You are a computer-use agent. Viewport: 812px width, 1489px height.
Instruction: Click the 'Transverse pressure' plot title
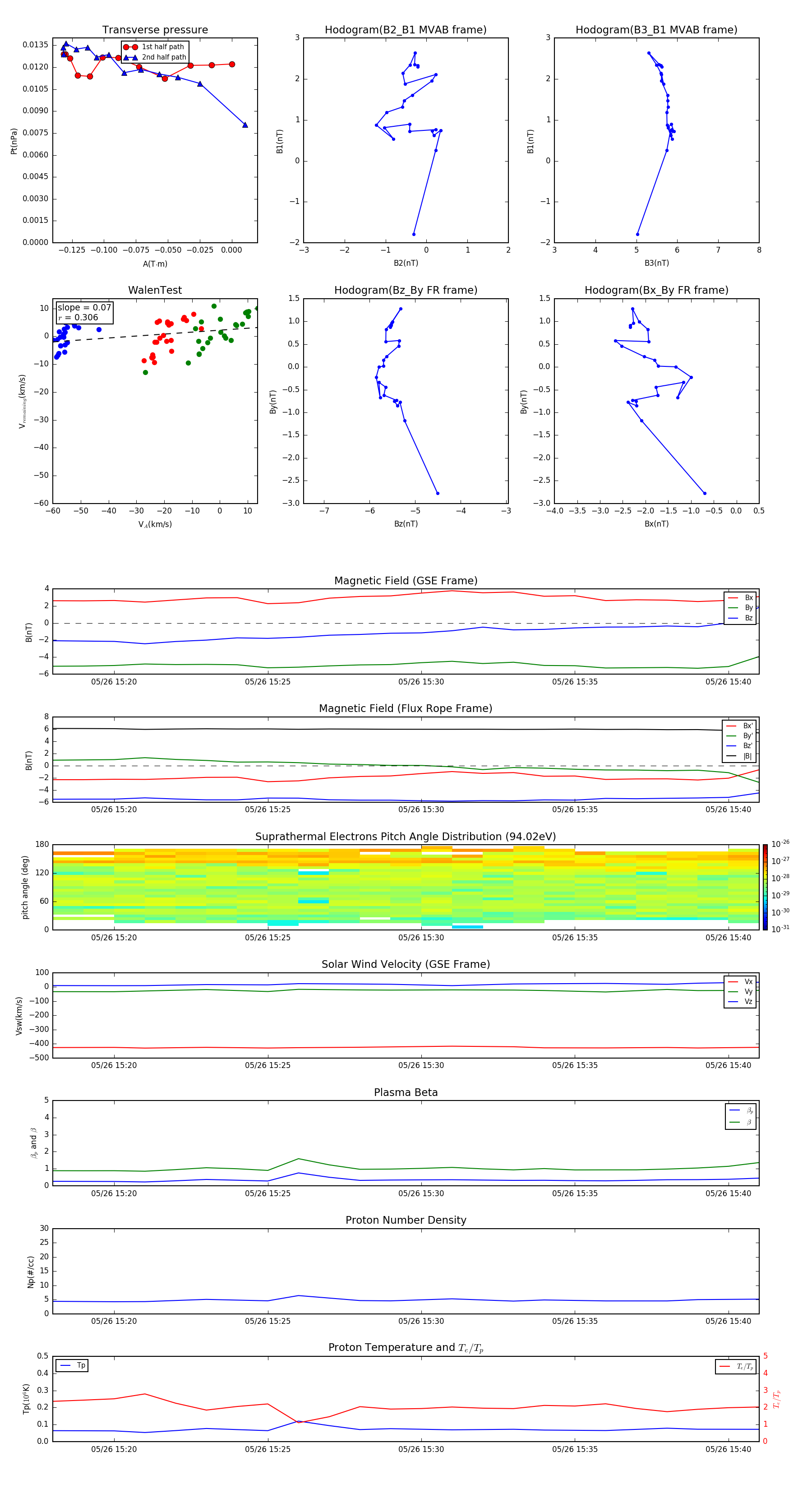(x=155, y=30)
